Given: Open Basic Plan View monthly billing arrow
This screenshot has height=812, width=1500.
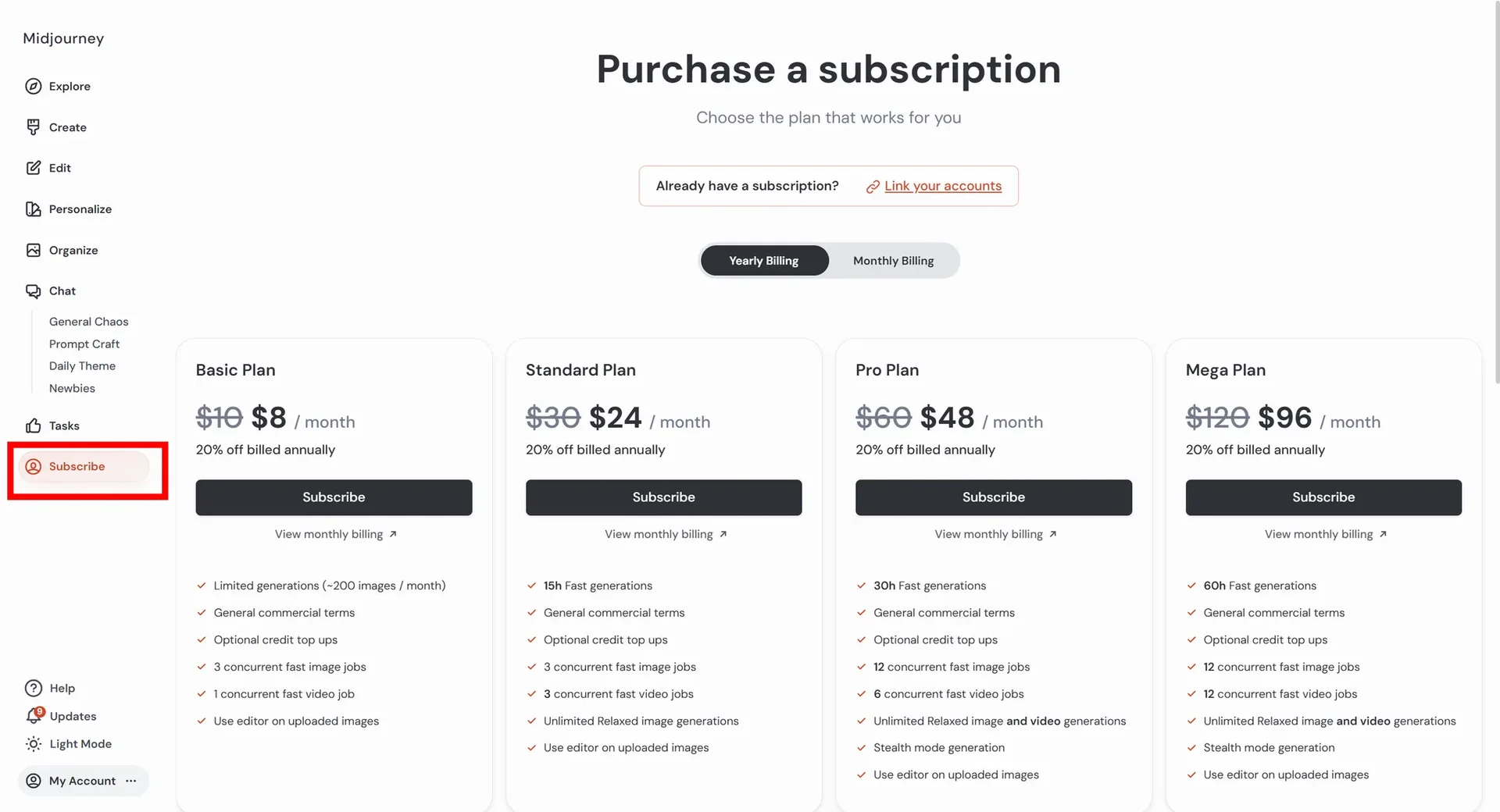Looking at the screenshot, I should coord(393,534).
